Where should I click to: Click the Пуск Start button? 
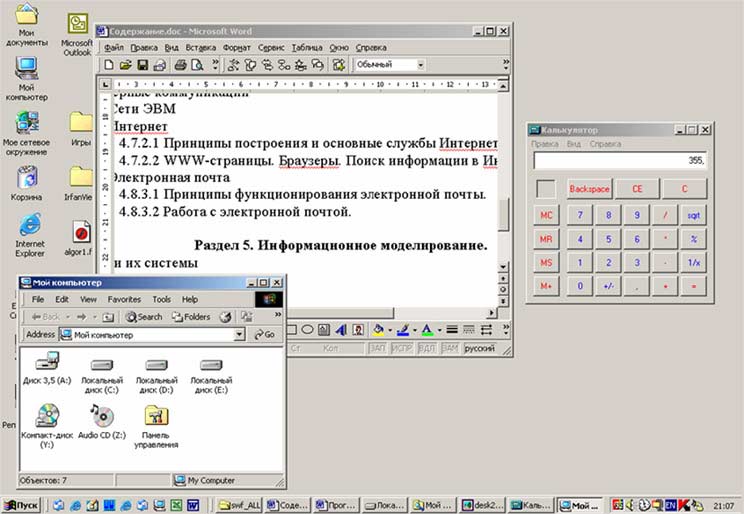pyautogui.click(x=21, y=505)
